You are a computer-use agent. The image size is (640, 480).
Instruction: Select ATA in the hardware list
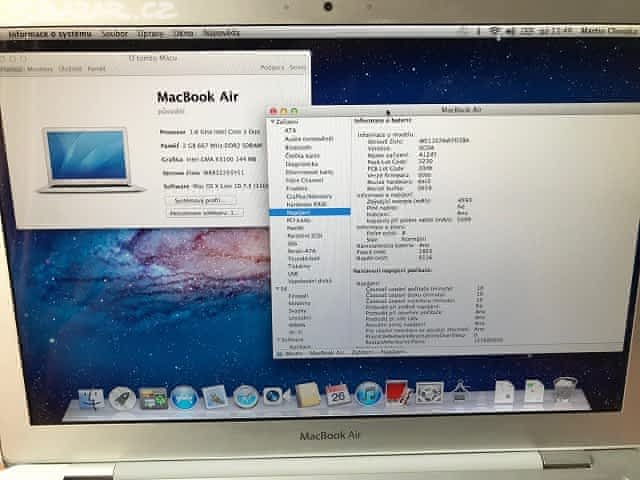(290, 130)
